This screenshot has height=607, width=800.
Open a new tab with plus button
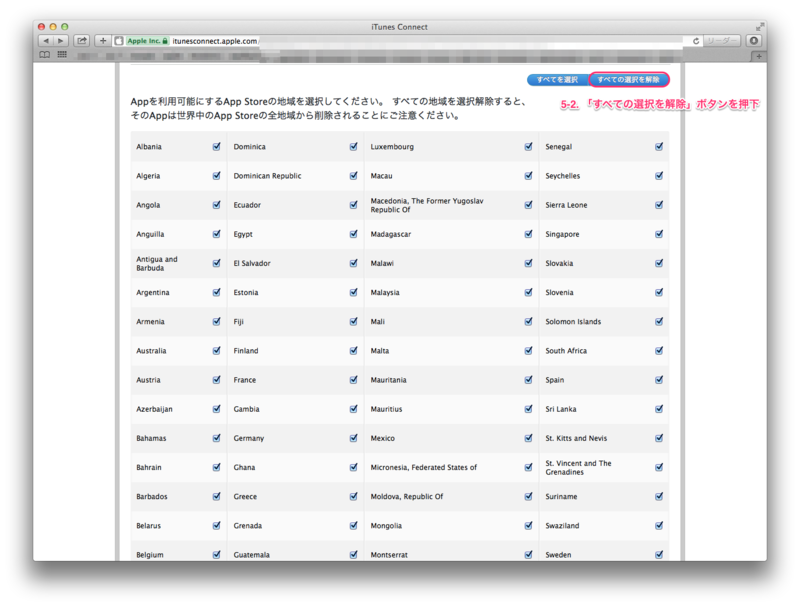click(759, 56)
